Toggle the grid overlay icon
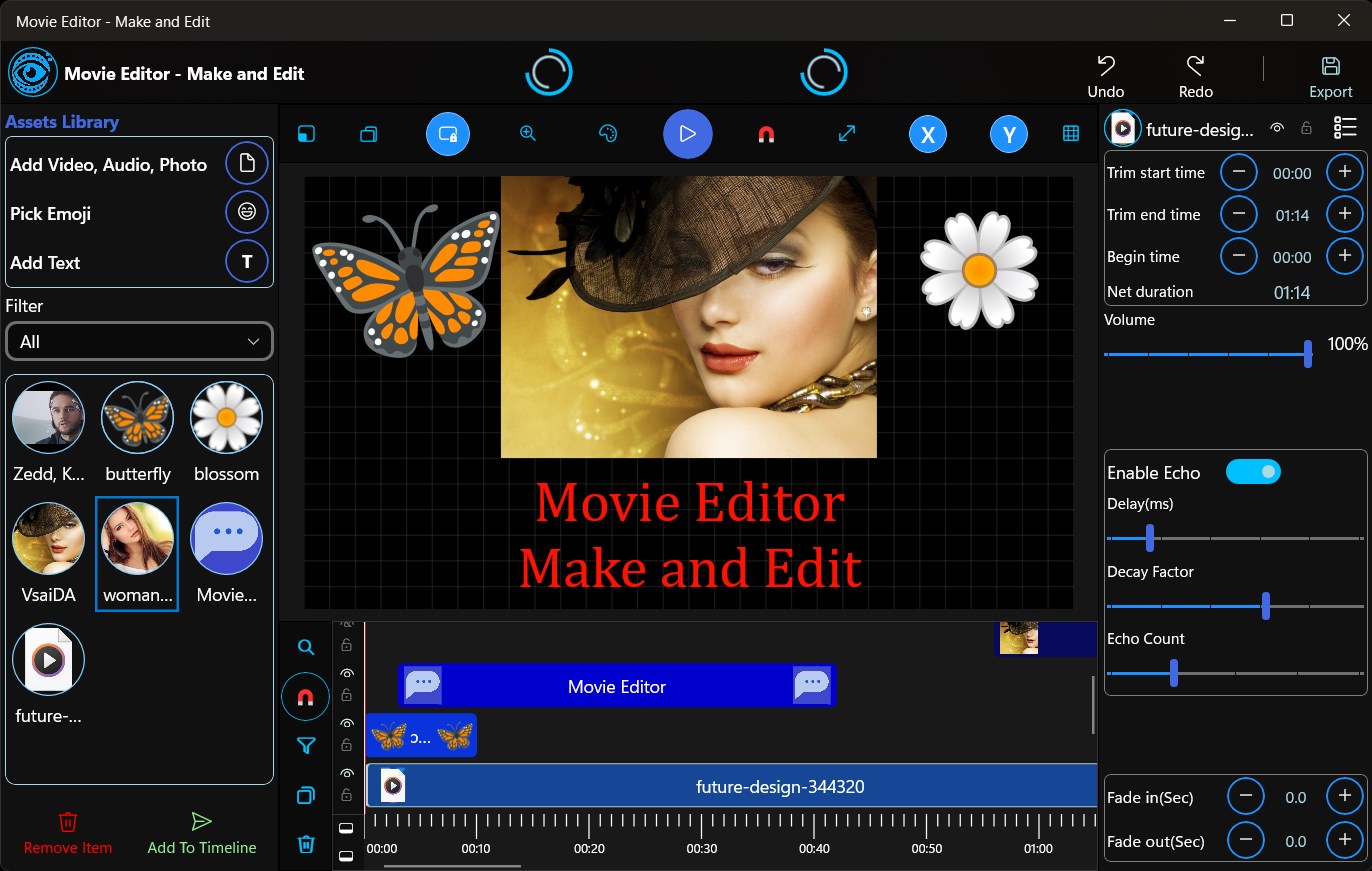Screen dimensions: 1372x871 coord(1071,133)
